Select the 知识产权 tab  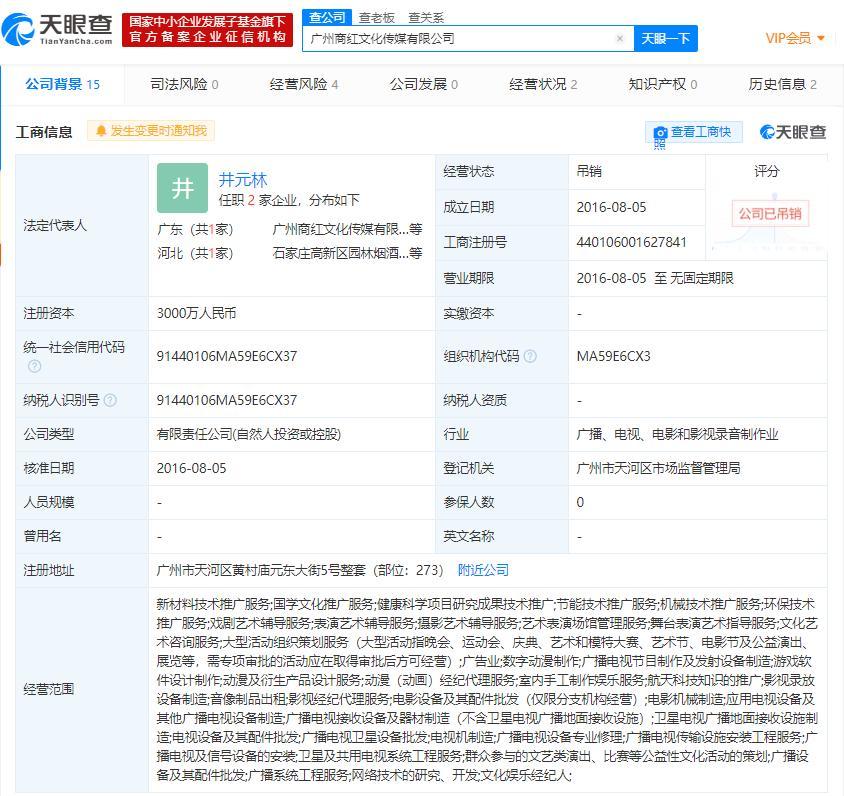pyautogui.click(x=662, y=84)
